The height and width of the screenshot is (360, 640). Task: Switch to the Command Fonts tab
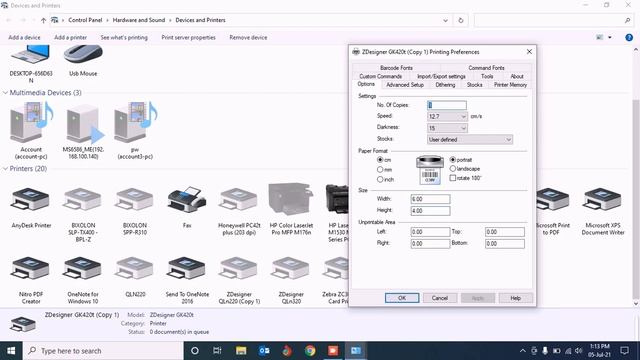click(x=486, y=68)
